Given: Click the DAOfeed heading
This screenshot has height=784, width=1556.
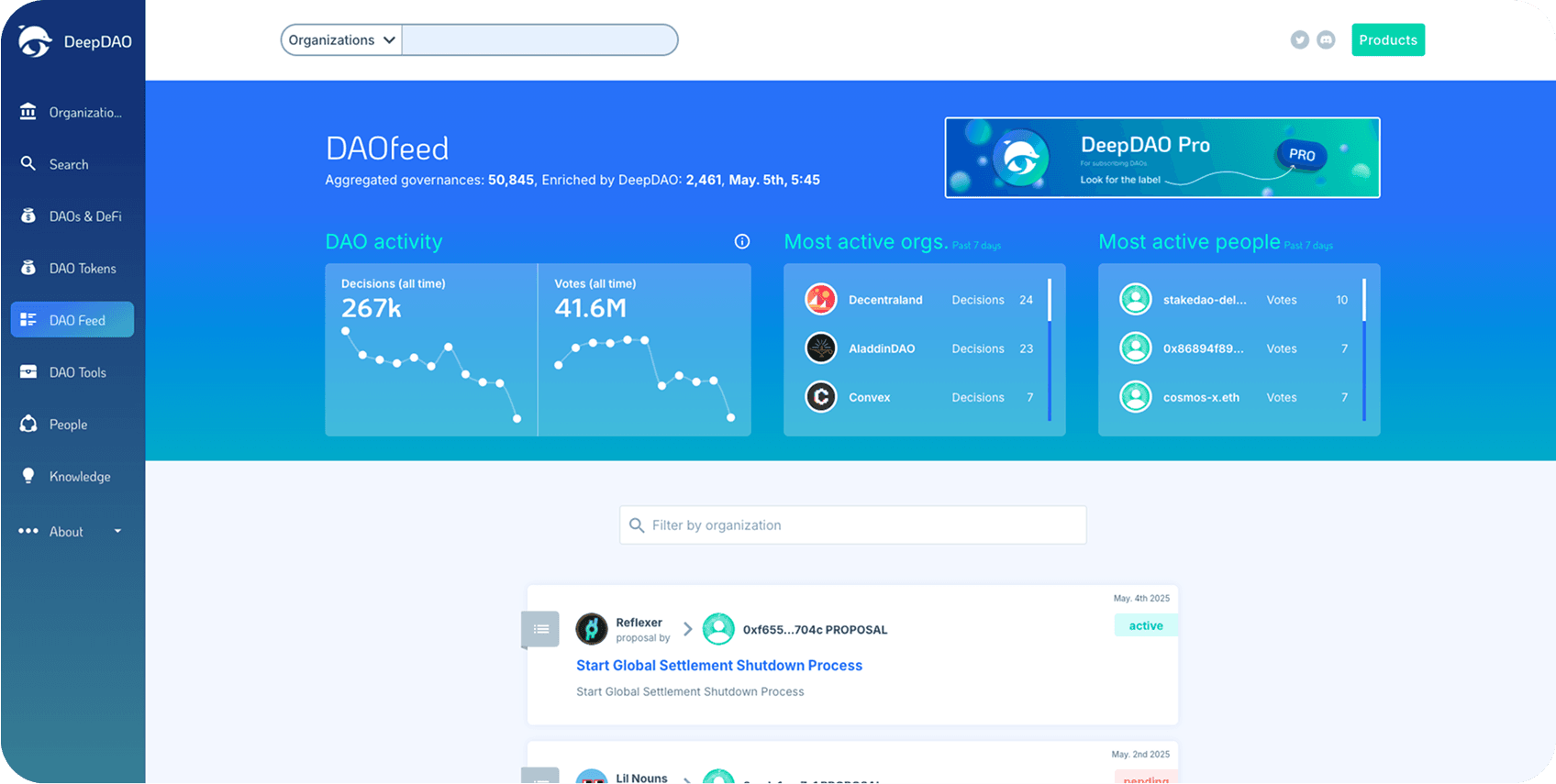Looking at the screenshot, I should [387, 149].
